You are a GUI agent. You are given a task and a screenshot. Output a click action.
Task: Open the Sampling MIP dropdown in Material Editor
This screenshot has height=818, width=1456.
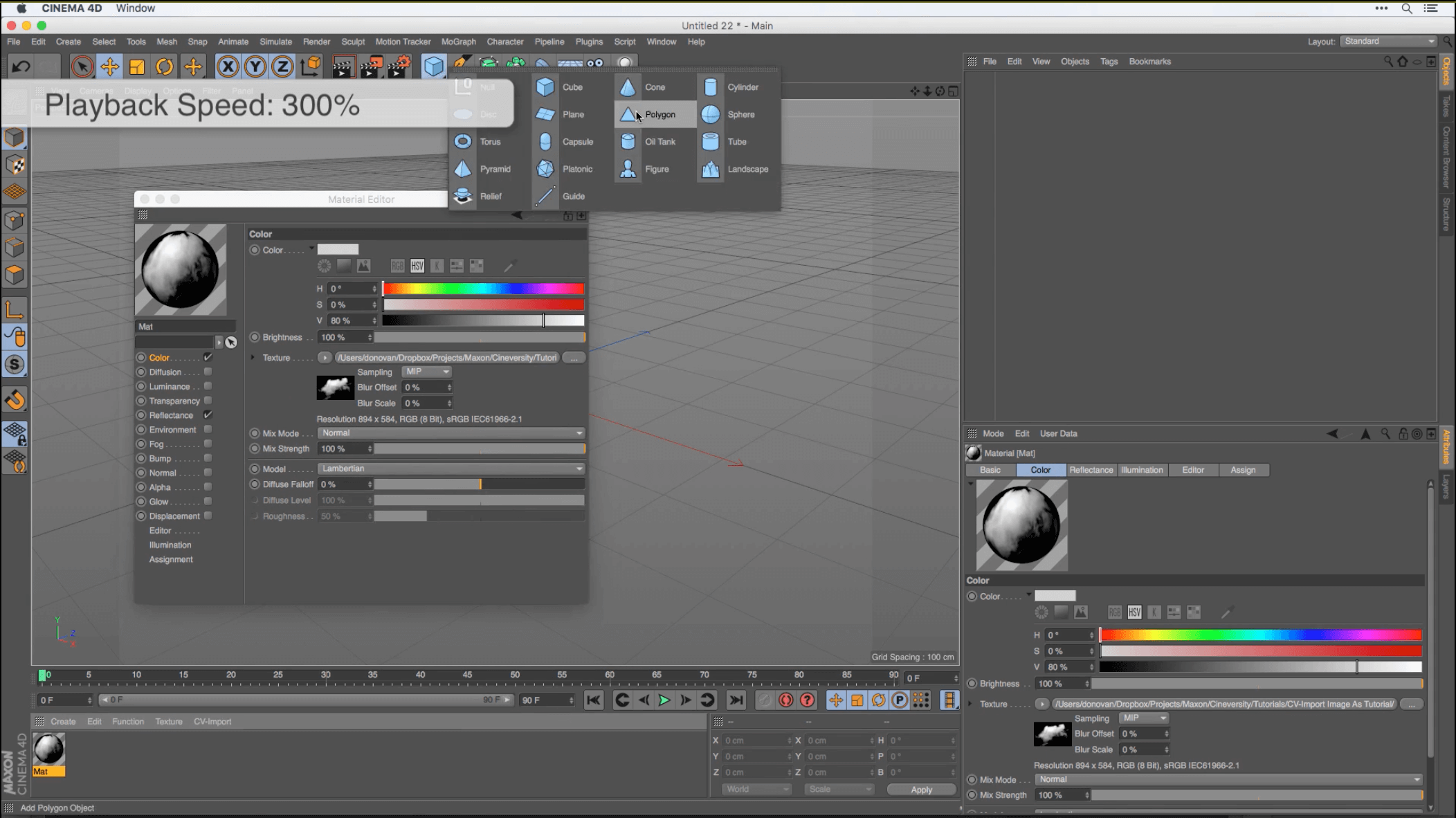pos(426,372)
